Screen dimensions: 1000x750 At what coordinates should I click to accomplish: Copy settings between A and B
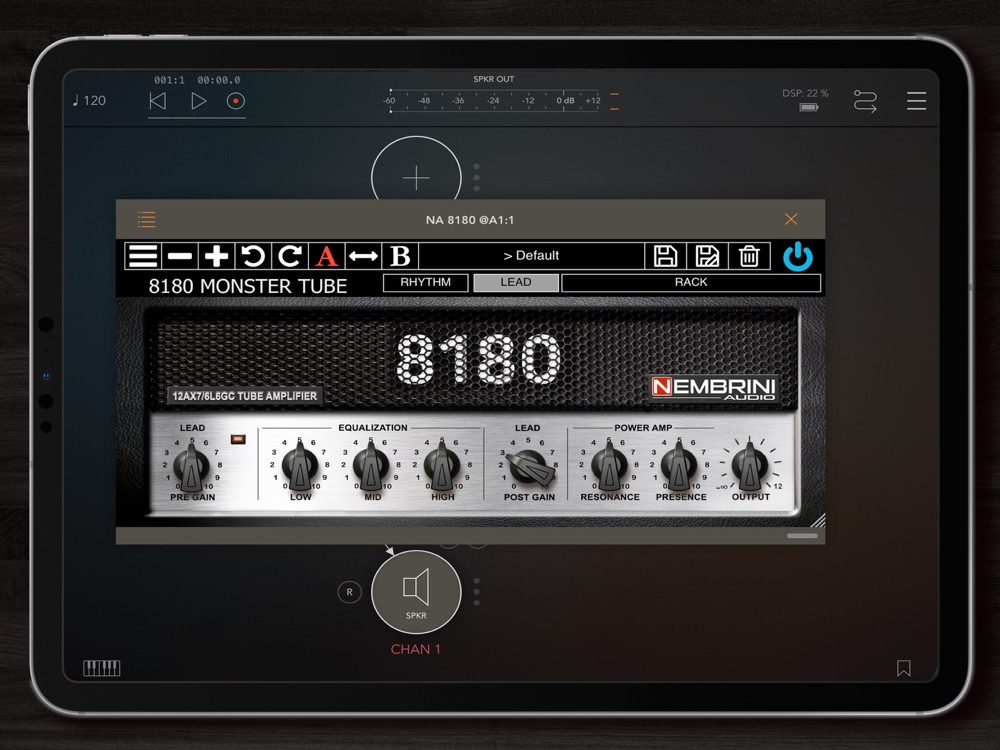(x=364, y=256)
